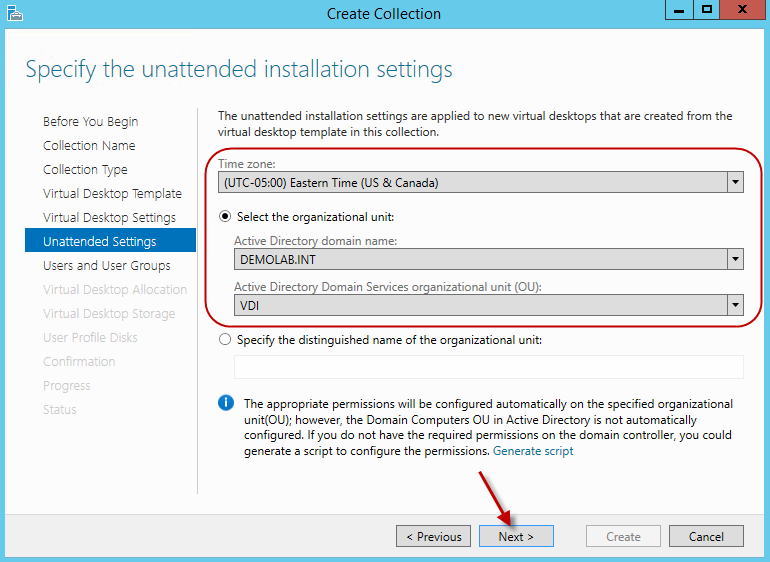Open Virtual Desktop Settings step

pos(109,218)
